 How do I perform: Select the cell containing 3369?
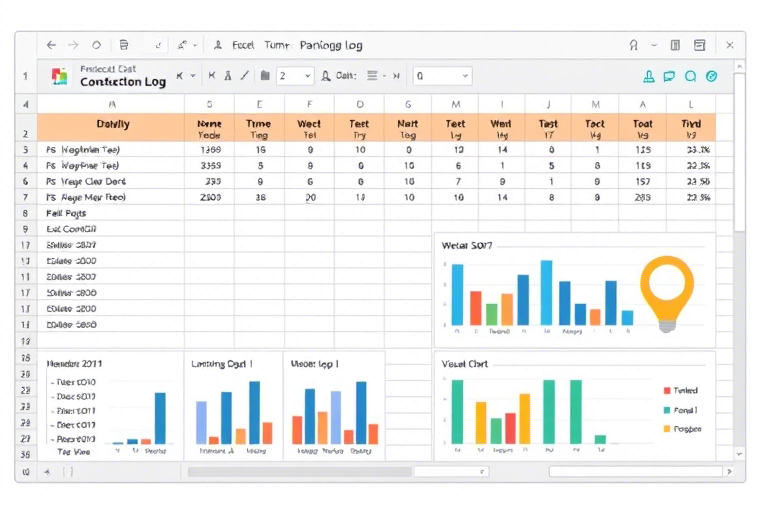211,166
